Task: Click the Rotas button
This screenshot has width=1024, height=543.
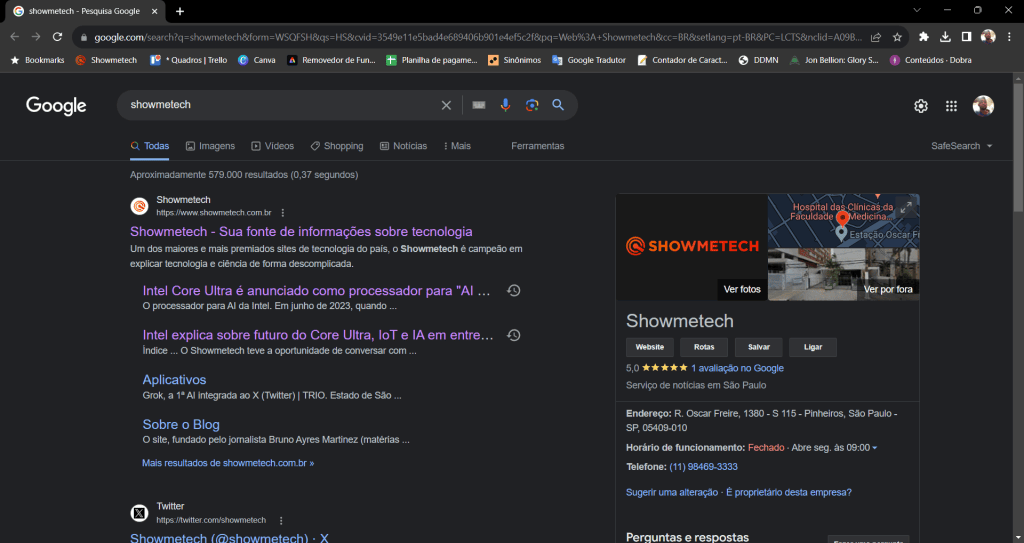Action: [x=704, y=348]
